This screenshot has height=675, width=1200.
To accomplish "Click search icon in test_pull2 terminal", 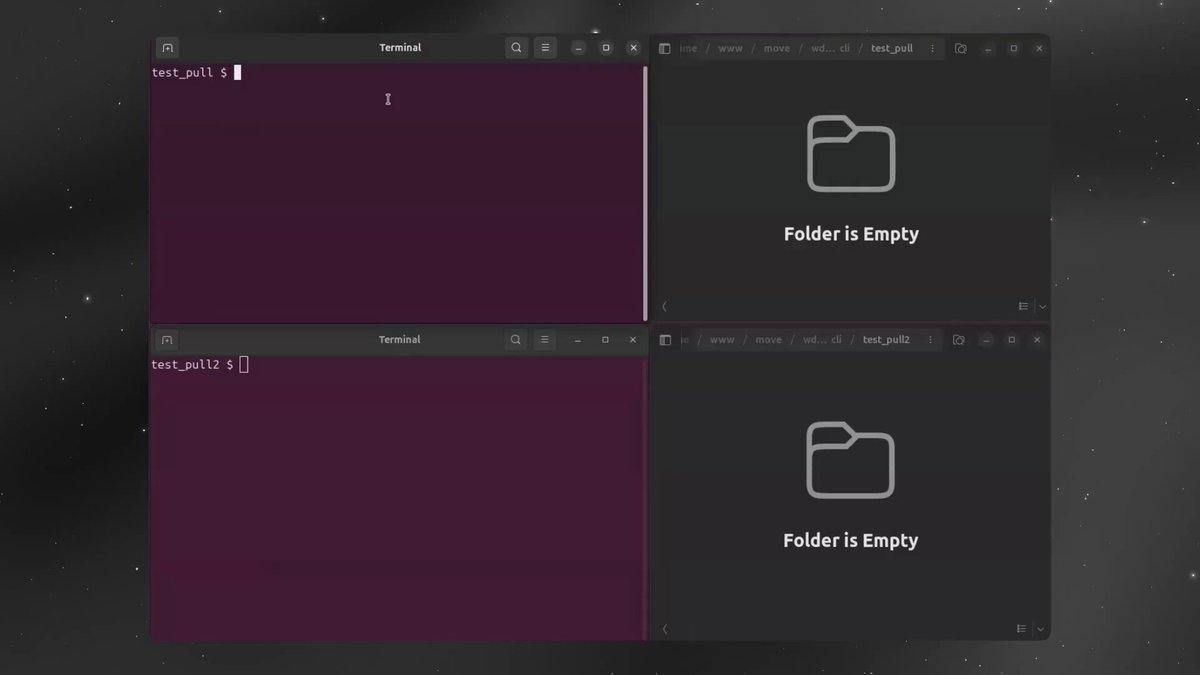I will (x=516, y=340).
